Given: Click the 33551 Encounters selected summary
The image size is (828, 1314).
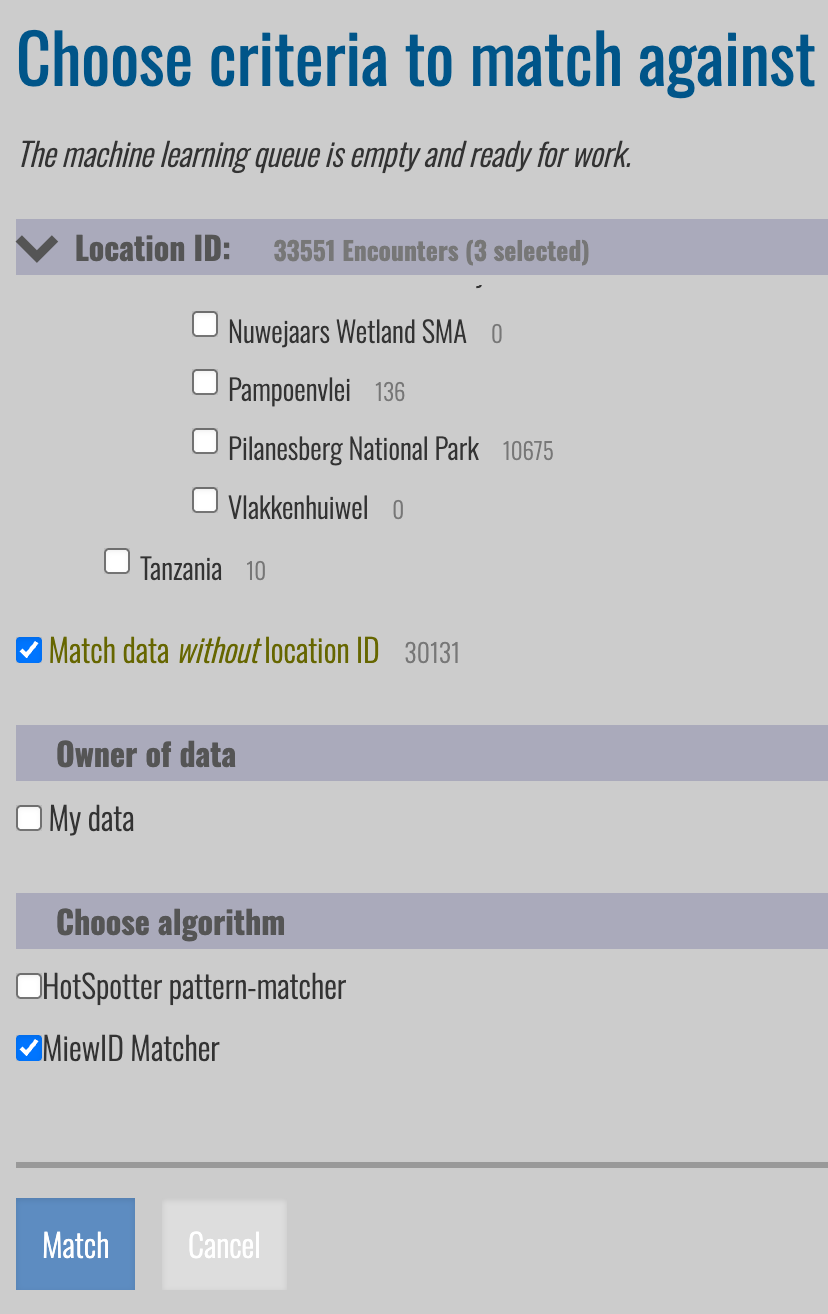Looking at the screenshot, I should point(431,251).
